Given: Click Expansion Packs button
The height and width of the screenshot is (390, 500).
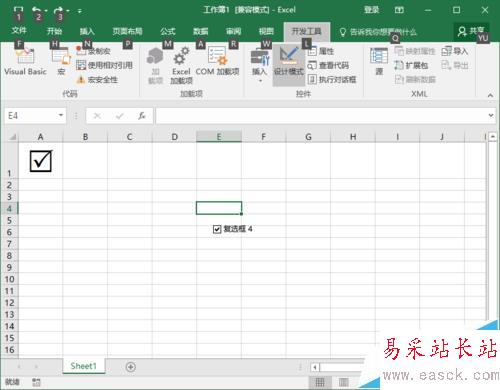Looking at the screenshot, I should [x=411, y=65].
